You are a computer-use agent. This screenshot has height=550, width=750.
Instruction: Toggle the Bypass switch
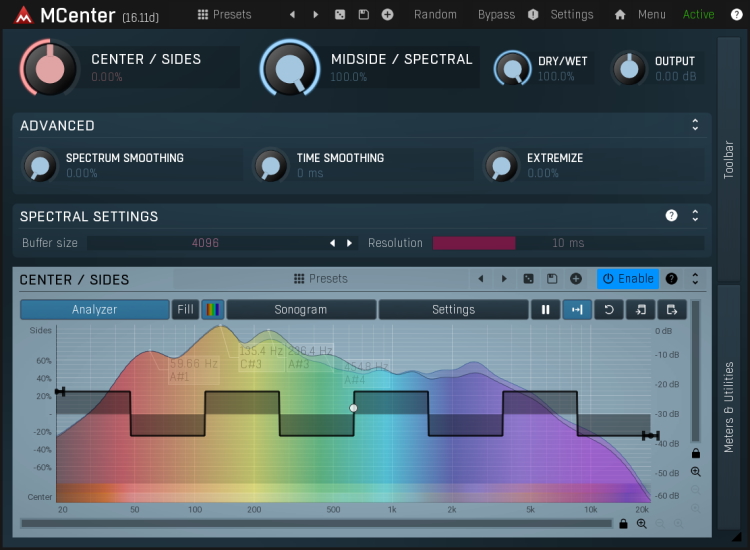pyautogui.click(x=496, y=15)
